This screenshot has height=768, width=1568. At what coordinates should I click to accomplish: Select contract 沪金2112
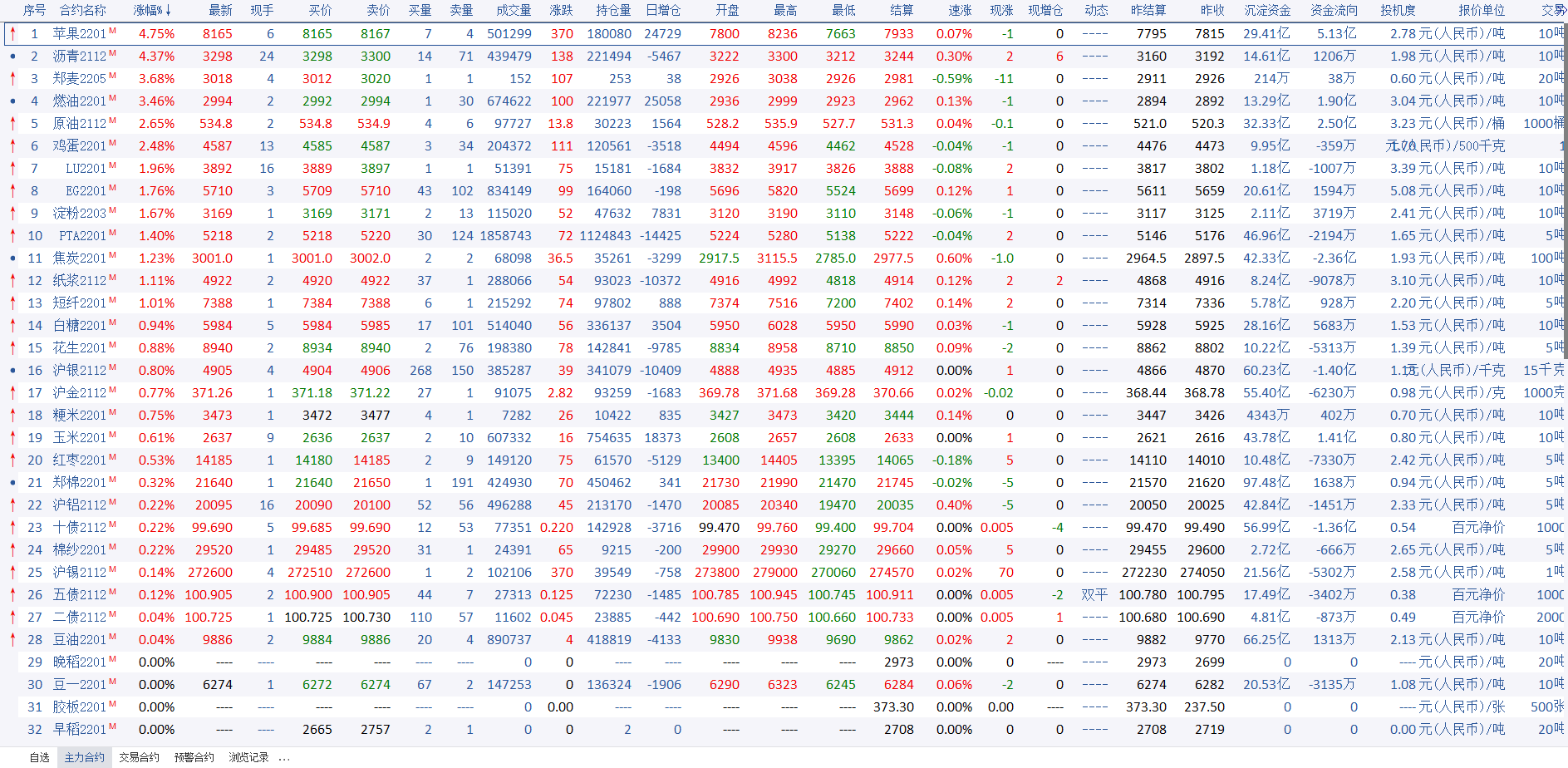(80, 393)
